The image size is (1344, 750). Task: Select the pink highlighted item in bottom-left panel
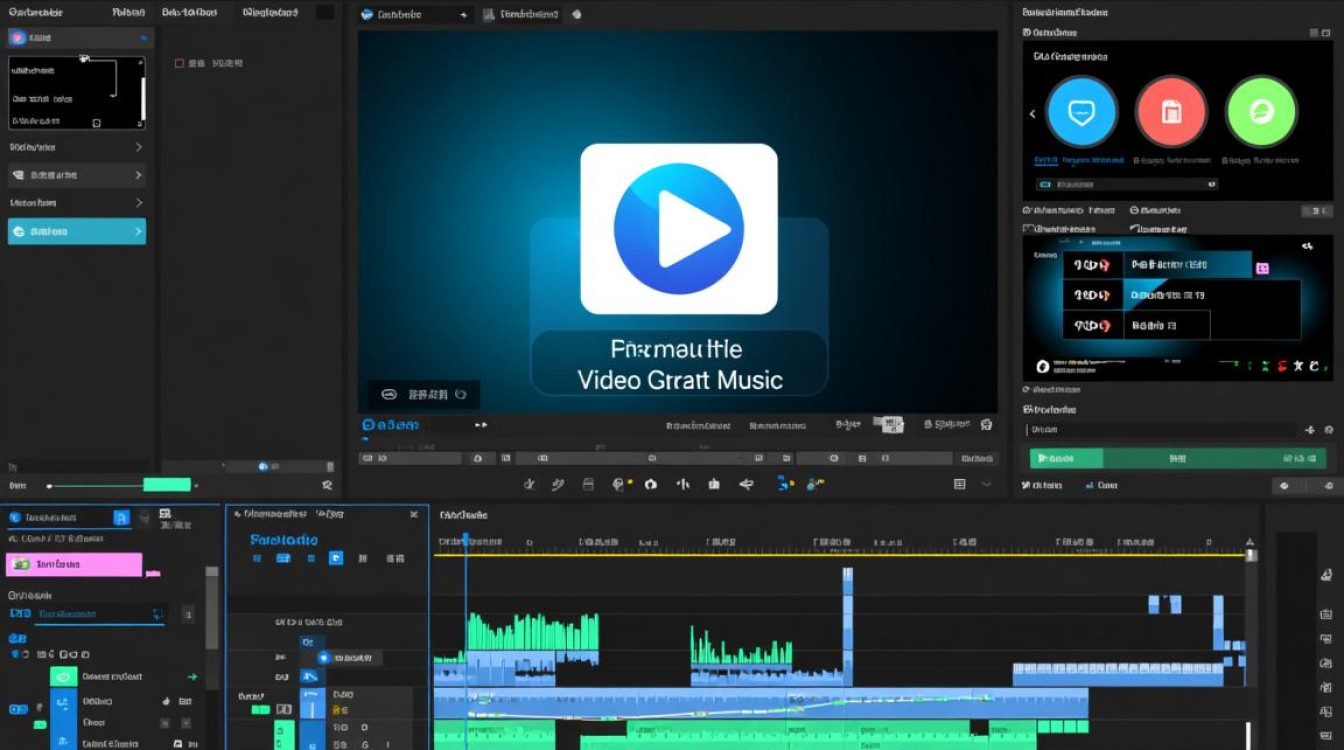click(74, 564)
